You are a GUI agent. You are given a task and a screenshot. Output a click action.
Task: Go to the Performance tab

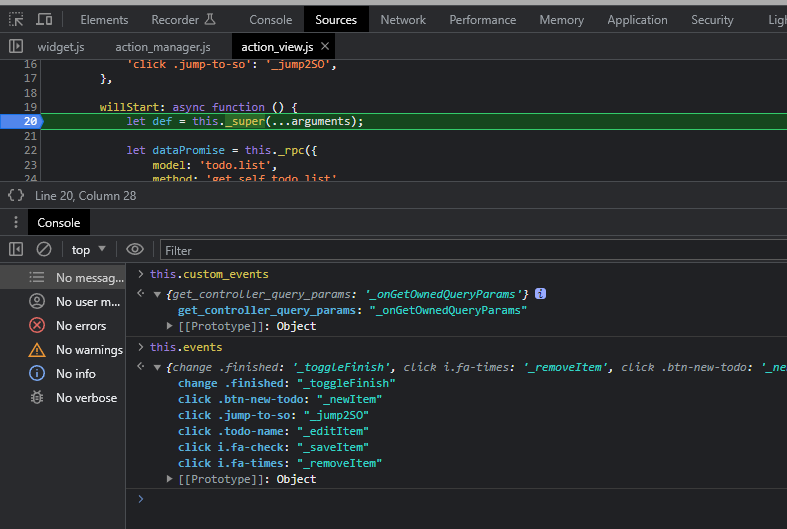[x=482, y=20]
